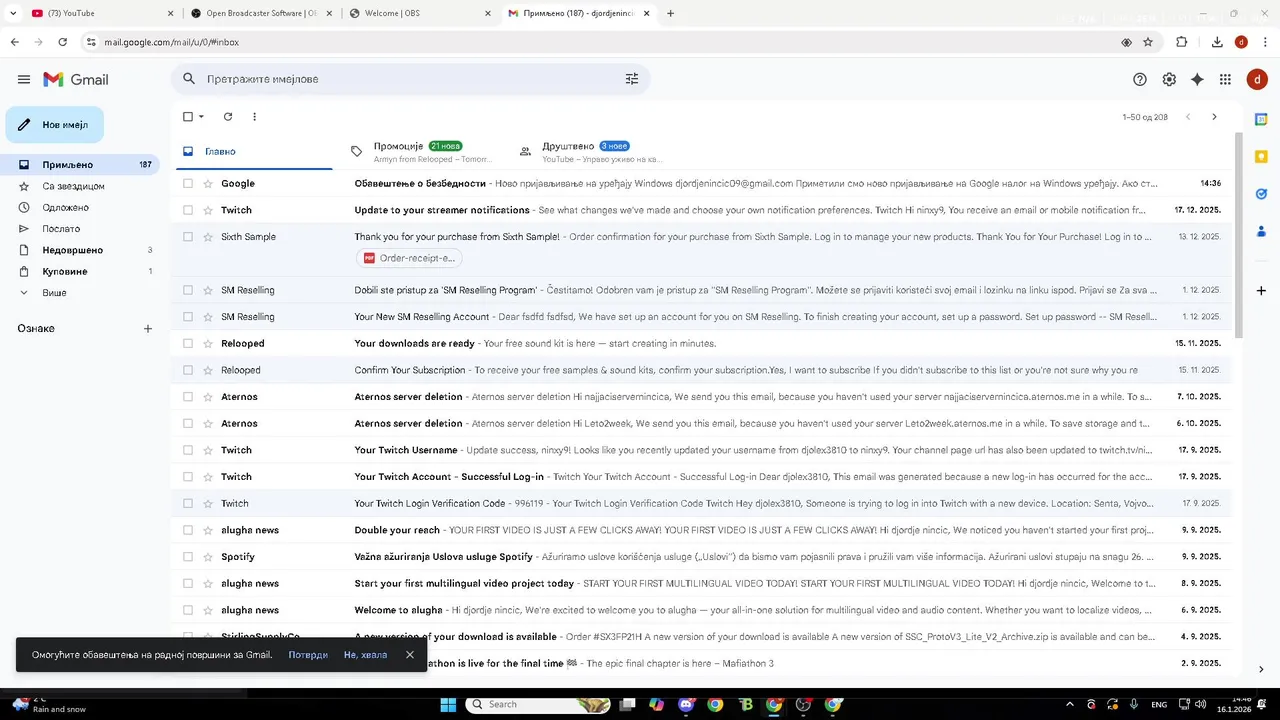
Task: Switch to Open Broadcaster Software browser tab
Action: 262,13
